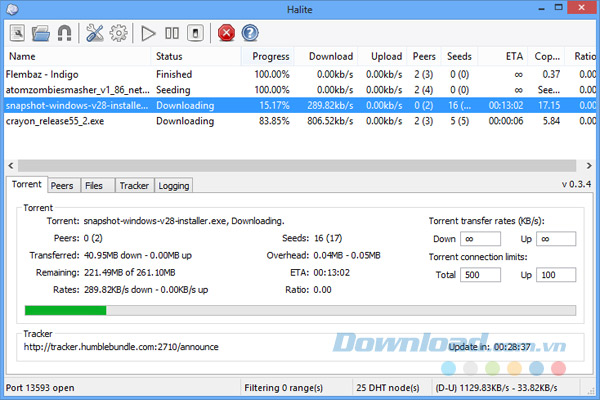Viewport: 600px width, 400px height.
Task: Click the 00:00:06 ETA cell
Action: click(x=505, y=121)
